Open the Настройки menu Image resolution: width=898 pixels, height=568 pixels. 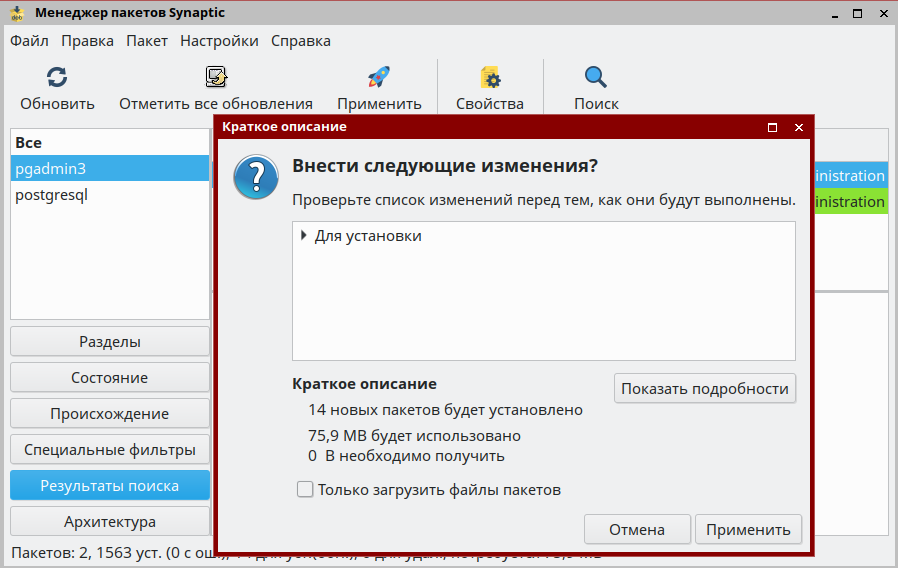point(219,41)
